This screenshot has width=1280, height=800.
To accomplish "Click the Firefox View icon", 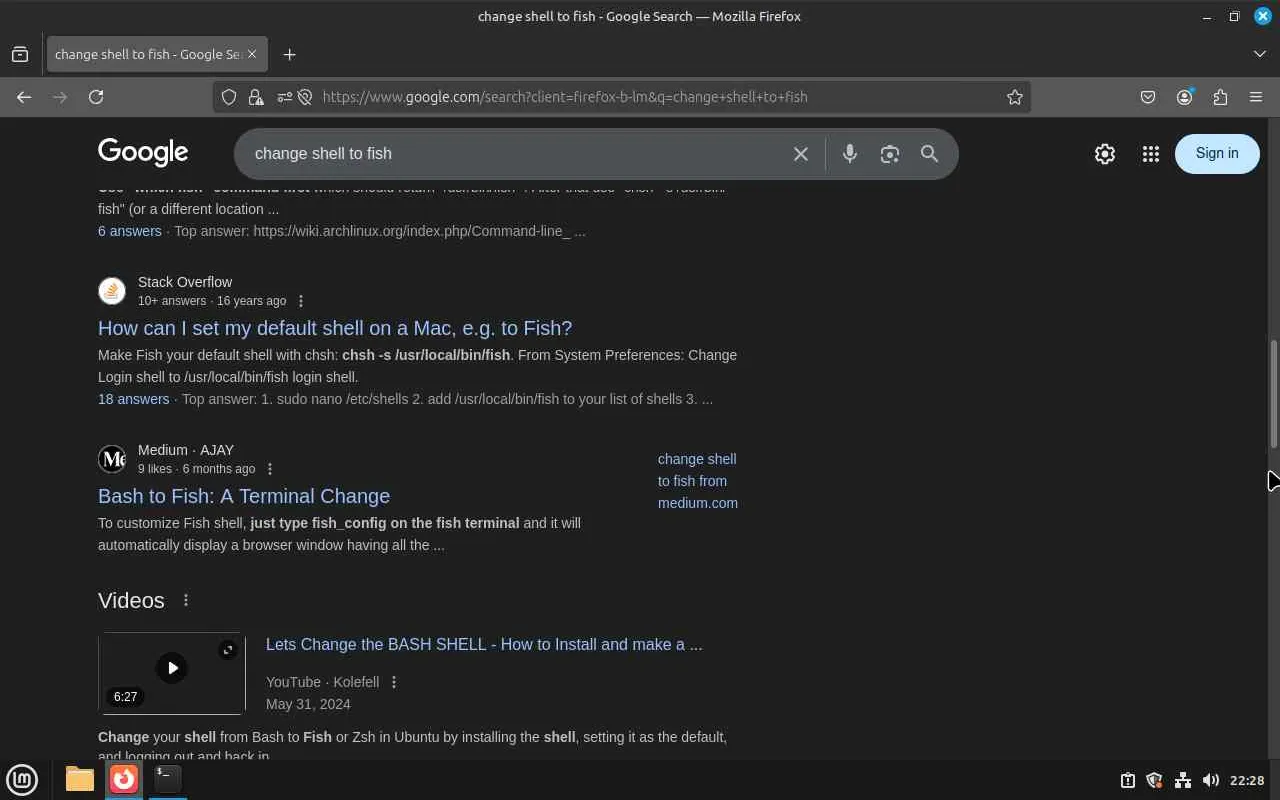I will 20,54.
